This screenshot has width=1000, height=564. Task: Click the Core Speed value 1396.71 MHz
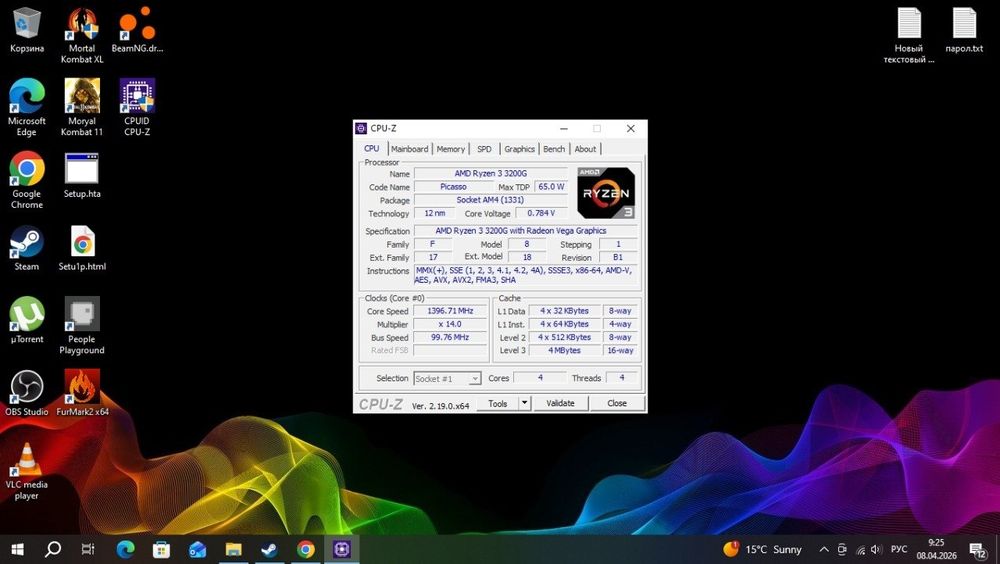[x=450, y=311]
